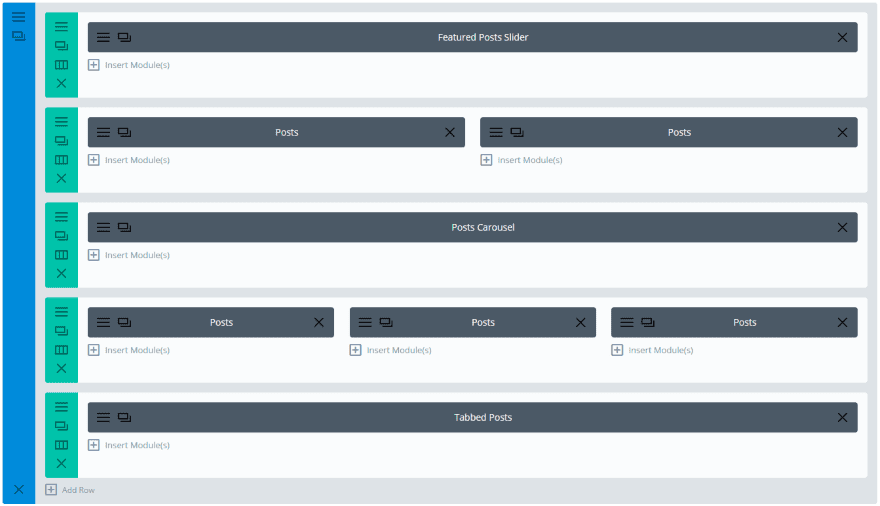Delete the row containing Posts Carousel
Screen dimensions: 880x506
61,273
